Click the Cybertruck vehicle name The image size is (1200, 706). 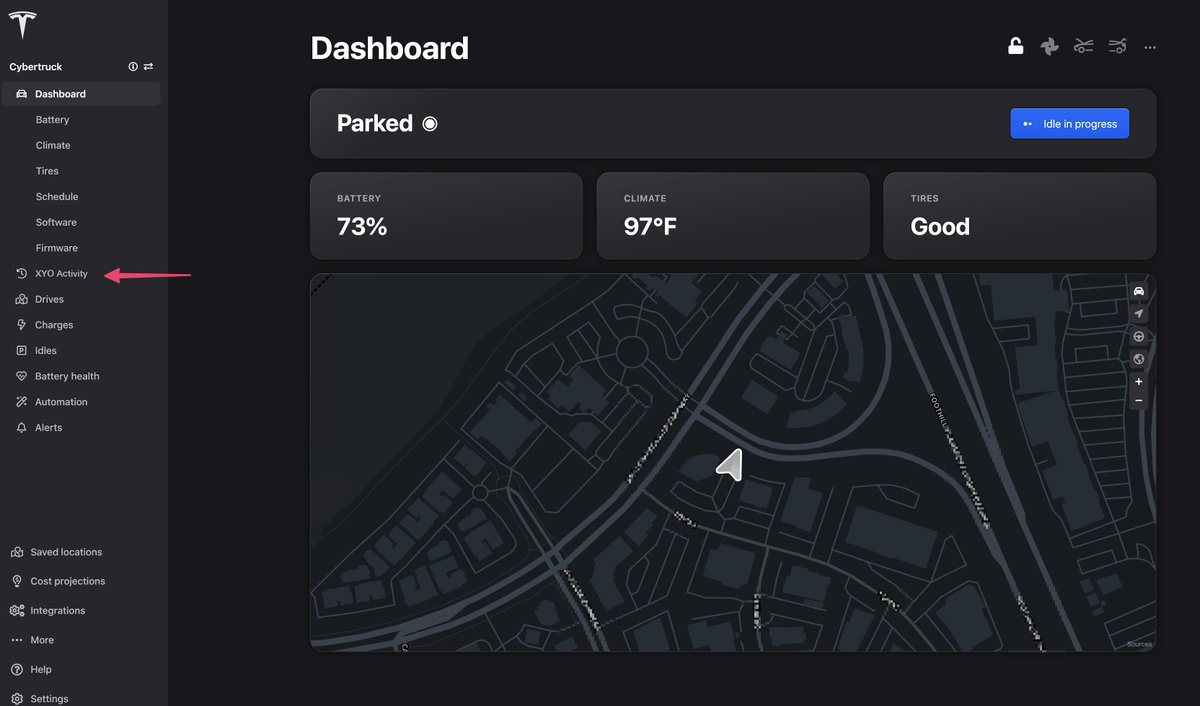tap(36, 67)
